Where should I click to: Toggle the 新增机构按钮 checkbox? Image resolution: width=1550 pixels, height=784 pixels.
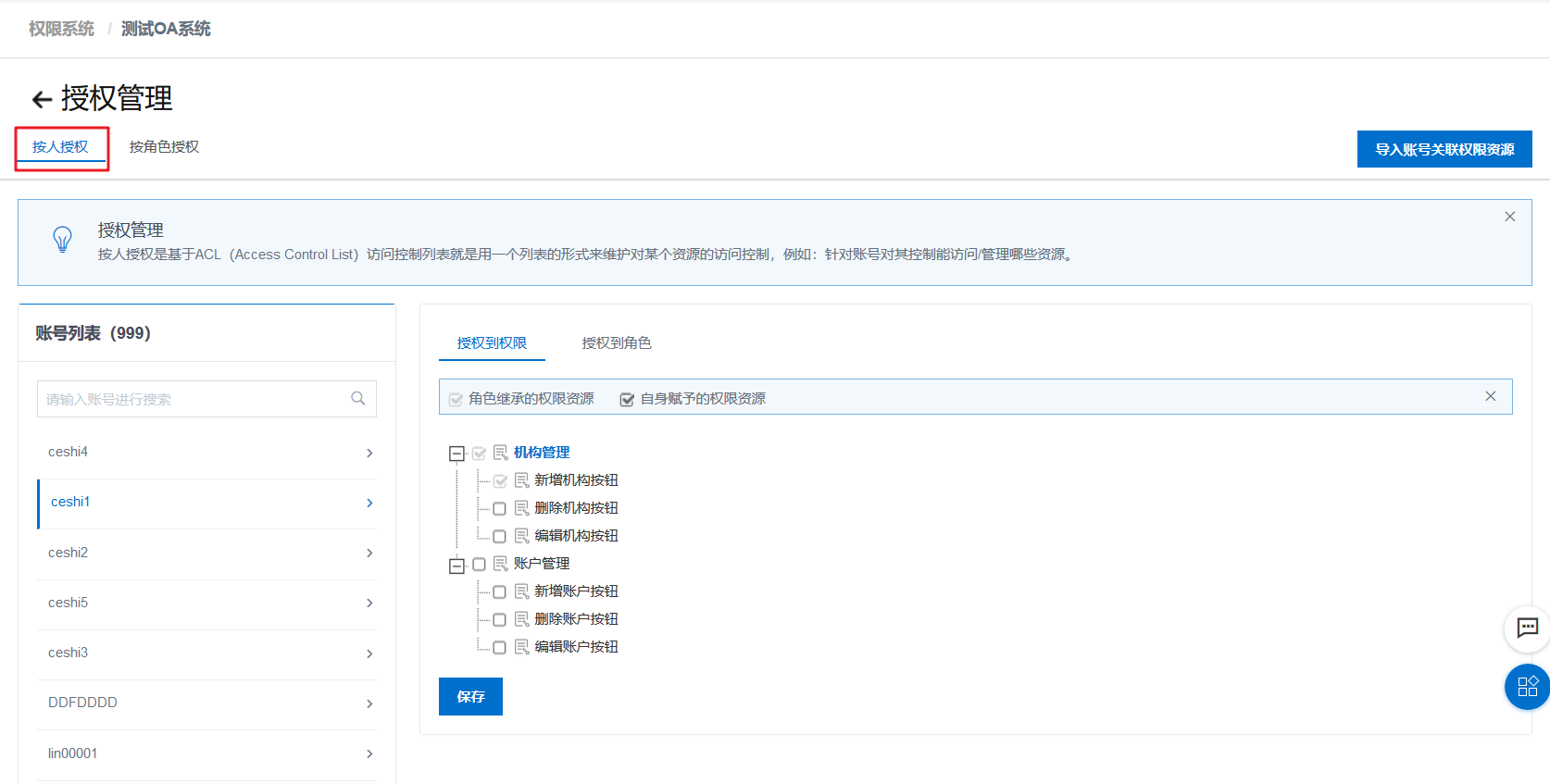pyautogui.click(x=500, y=481)
